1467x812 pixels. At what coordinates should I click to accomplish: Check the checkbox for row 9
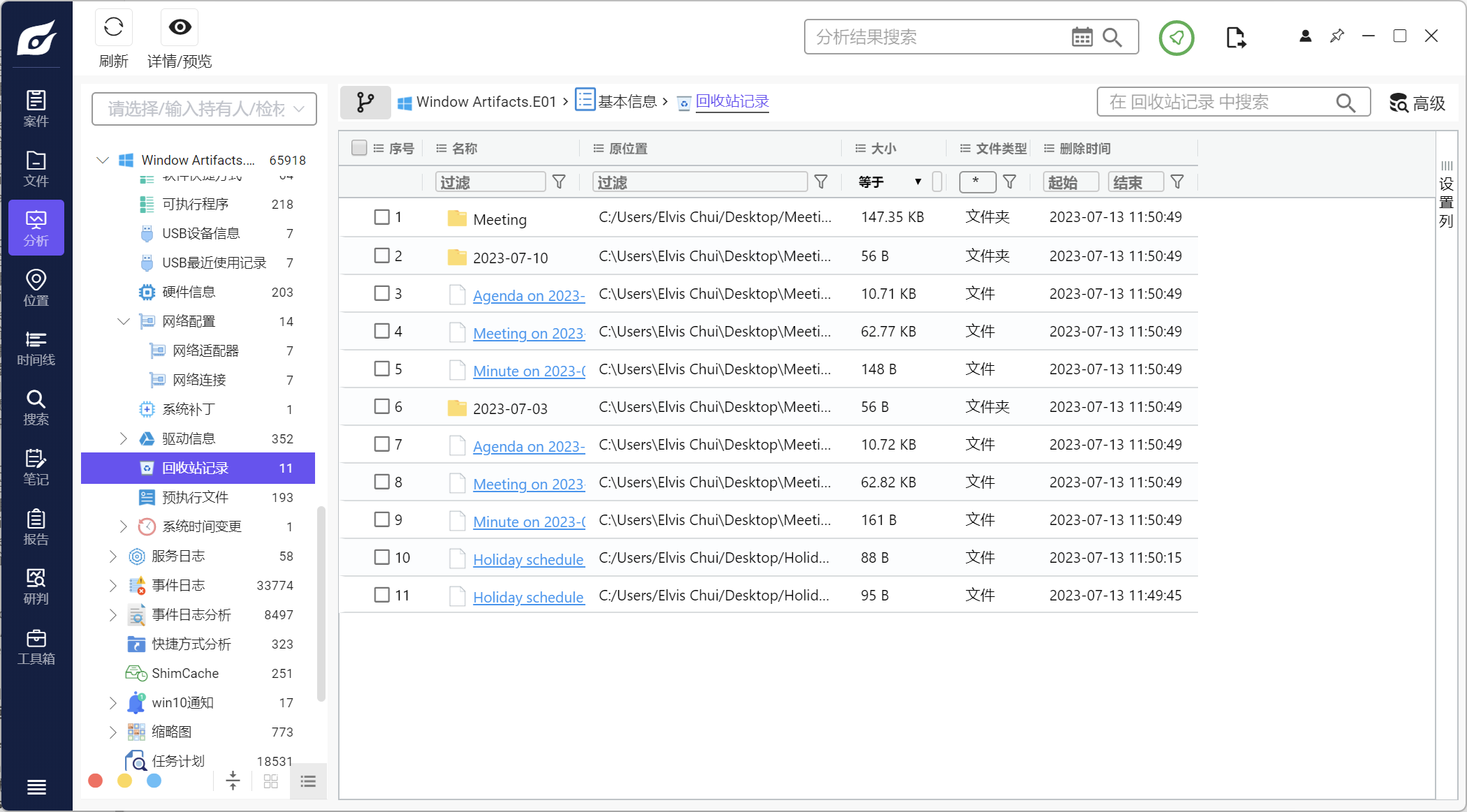tap(381, 519)
